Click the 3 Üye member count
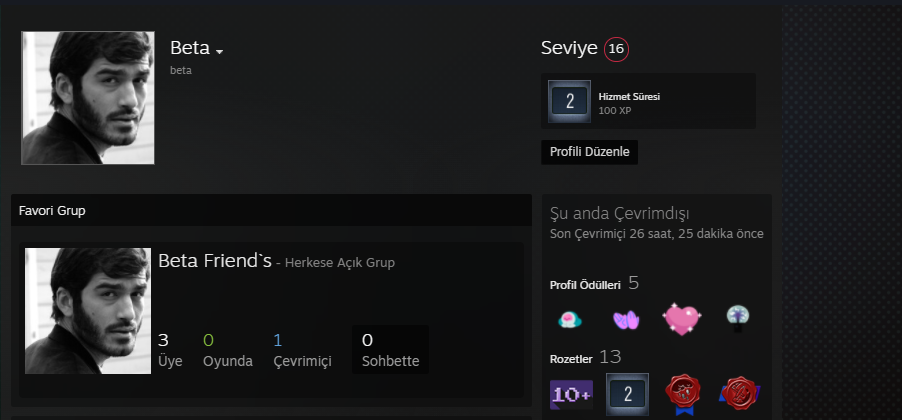 (x=170, y=350)
